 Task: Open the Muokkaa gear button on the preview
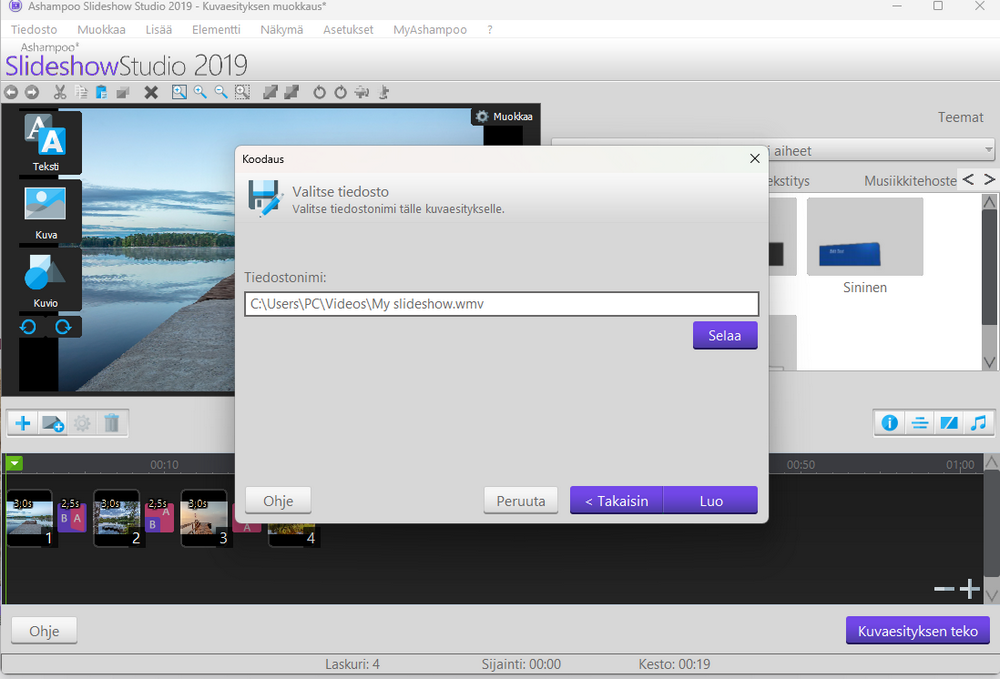click(504, 116)
